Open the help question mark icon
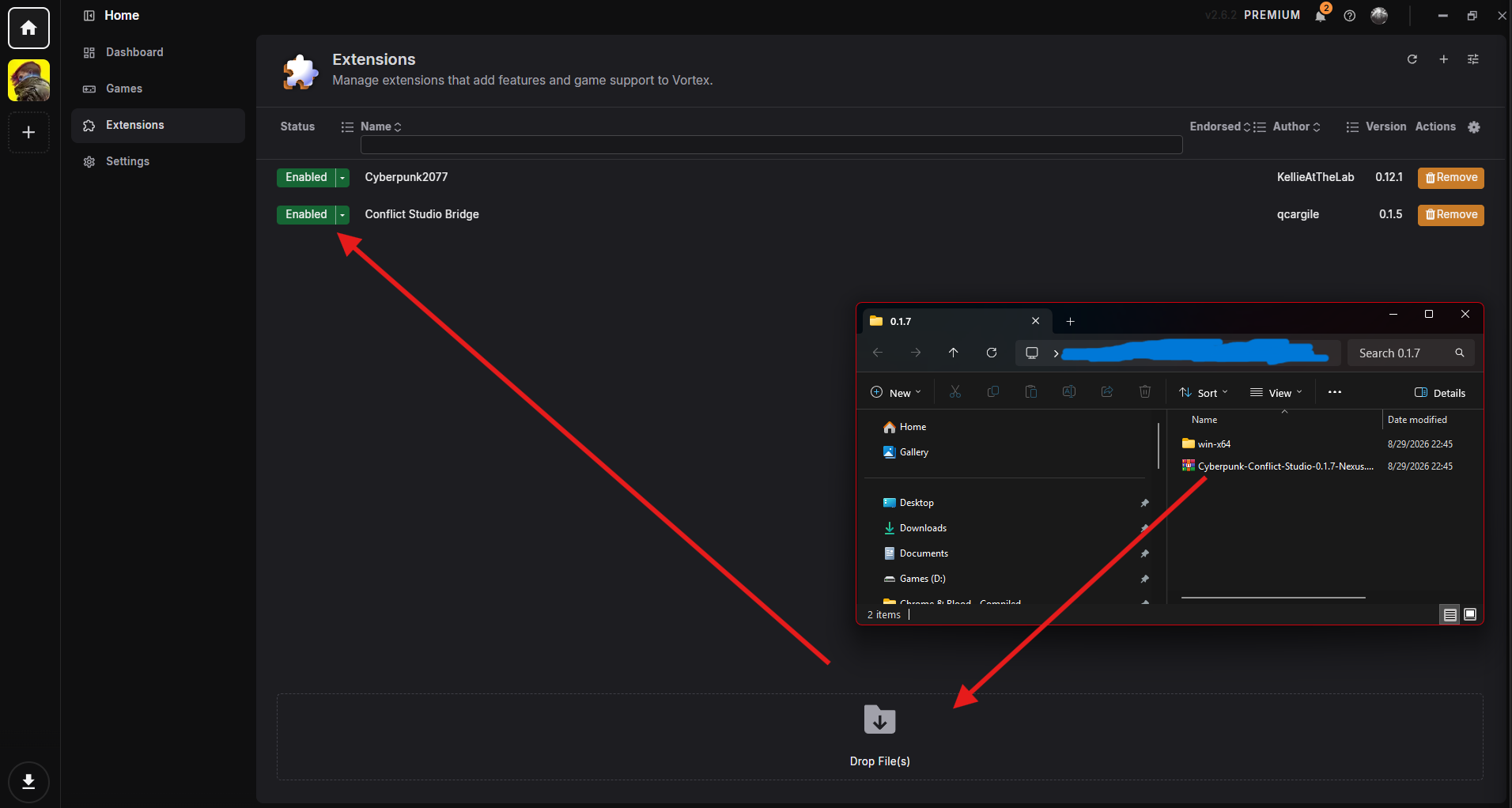 pyautogui.click(x=1350, y=16)
